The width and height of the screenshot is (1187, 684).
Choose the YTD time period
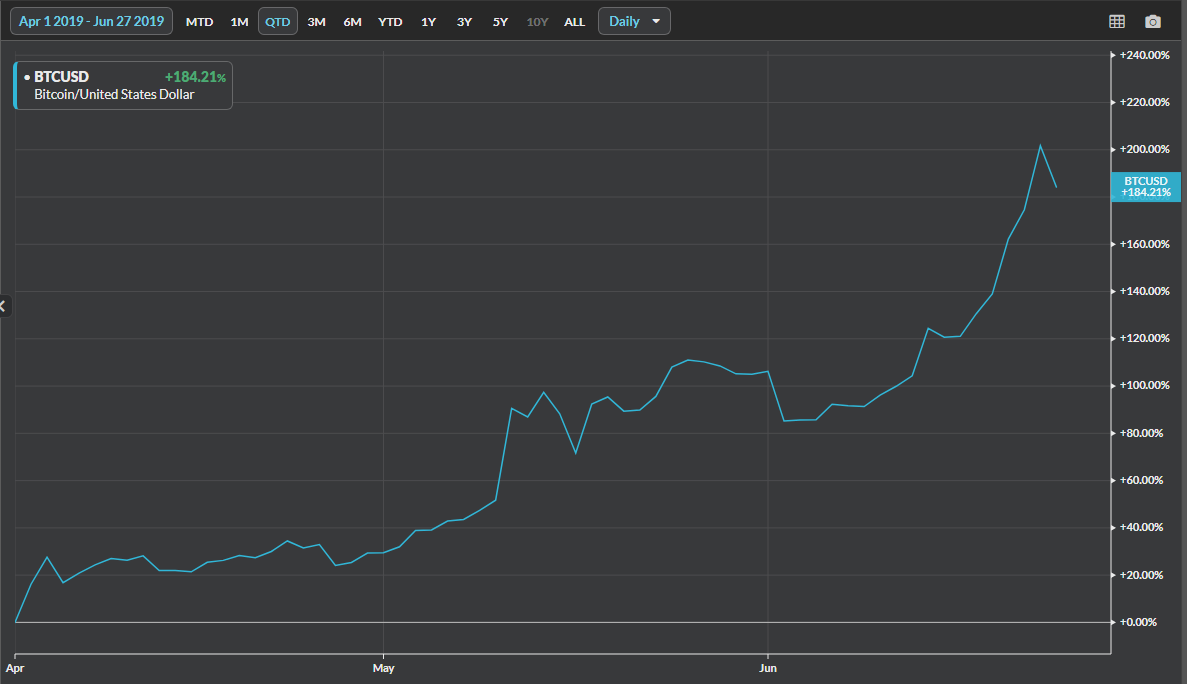390,22
